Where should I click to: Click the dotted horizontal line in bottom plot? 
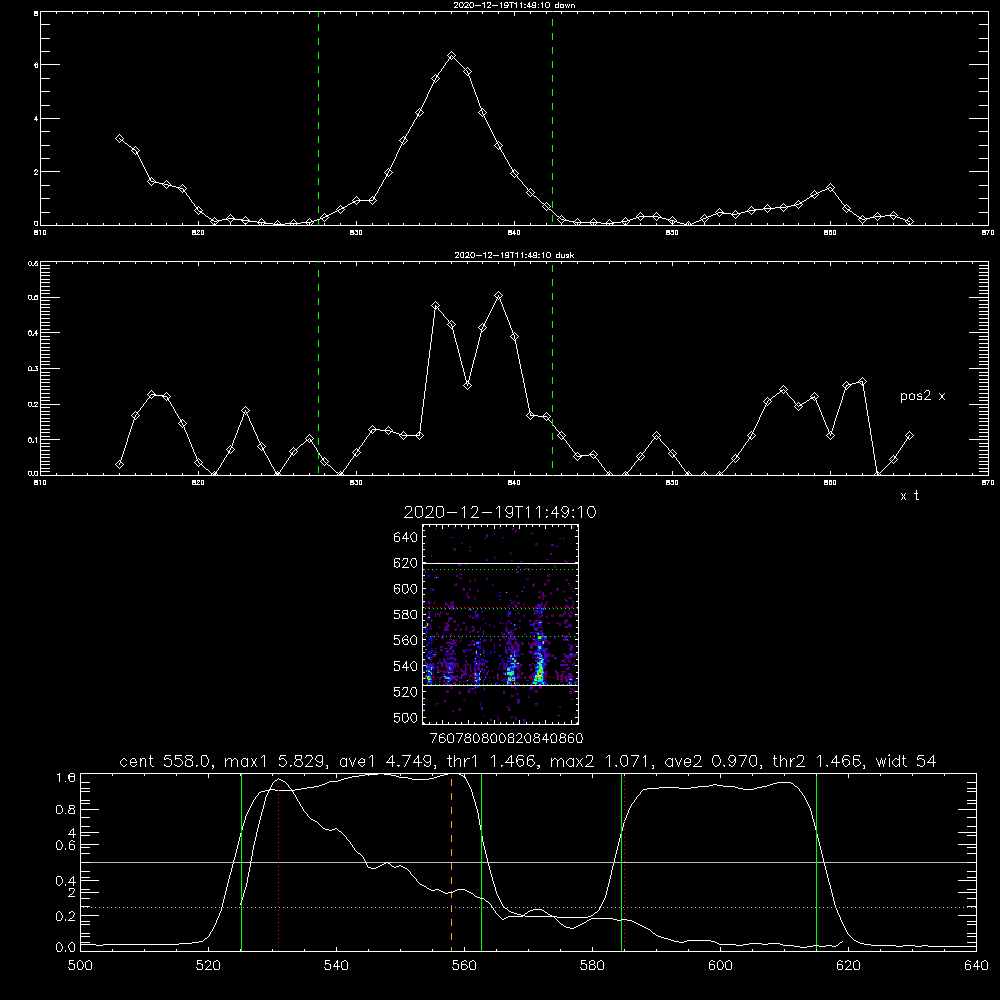[528, 907]
